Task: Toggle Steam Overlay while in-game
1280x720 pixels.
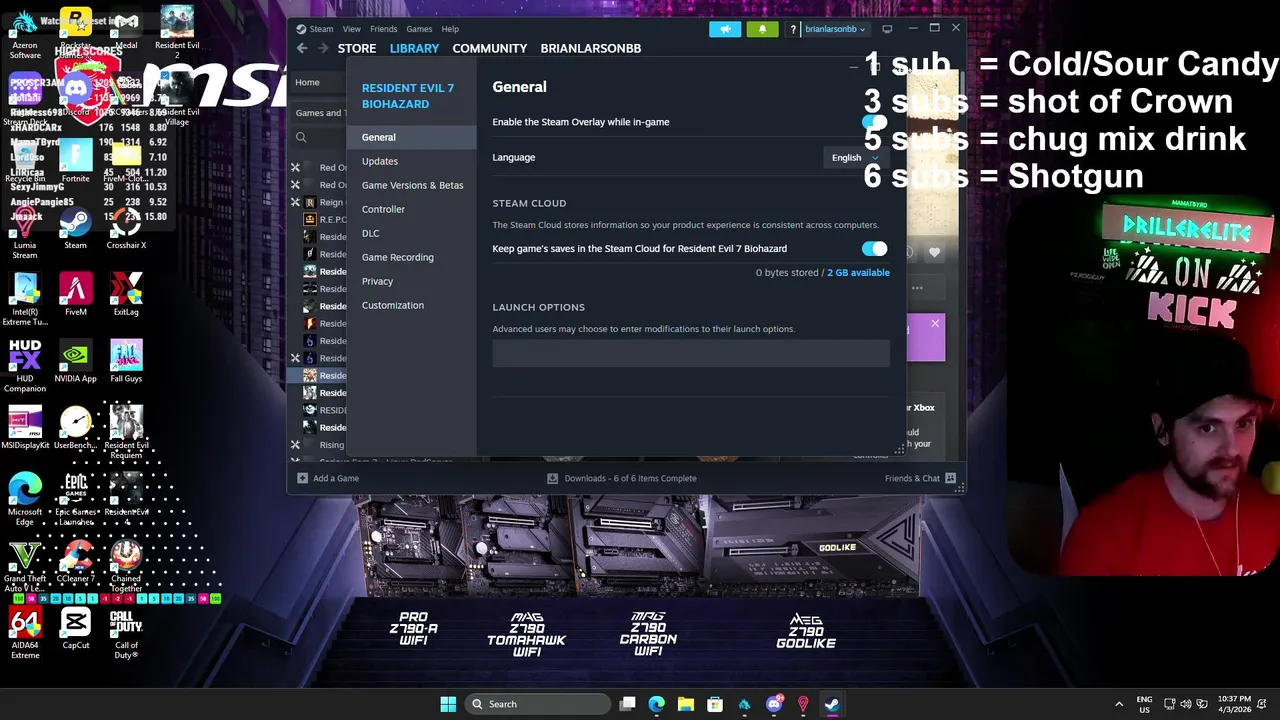Action: pos(874,122)
